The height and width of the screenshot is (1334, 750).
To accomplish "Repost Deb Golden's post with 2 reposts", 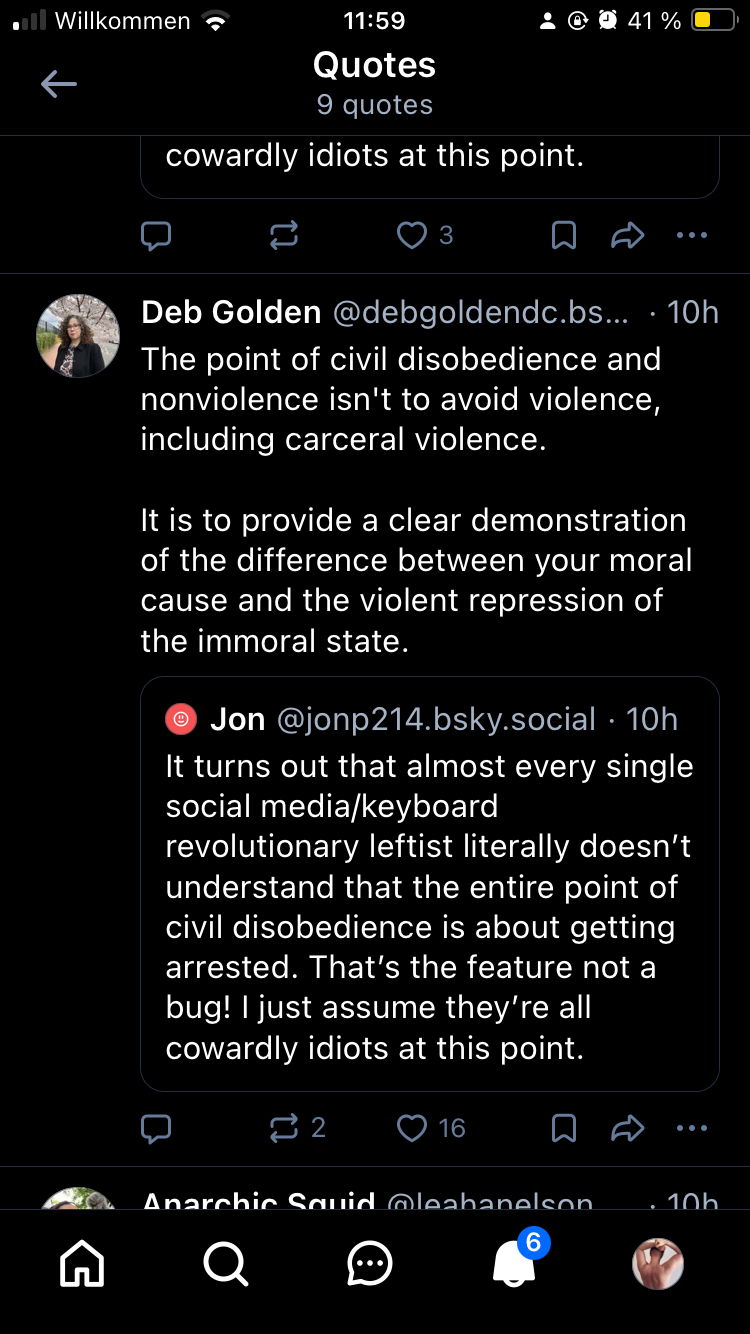I will [x=285, y=1128].
